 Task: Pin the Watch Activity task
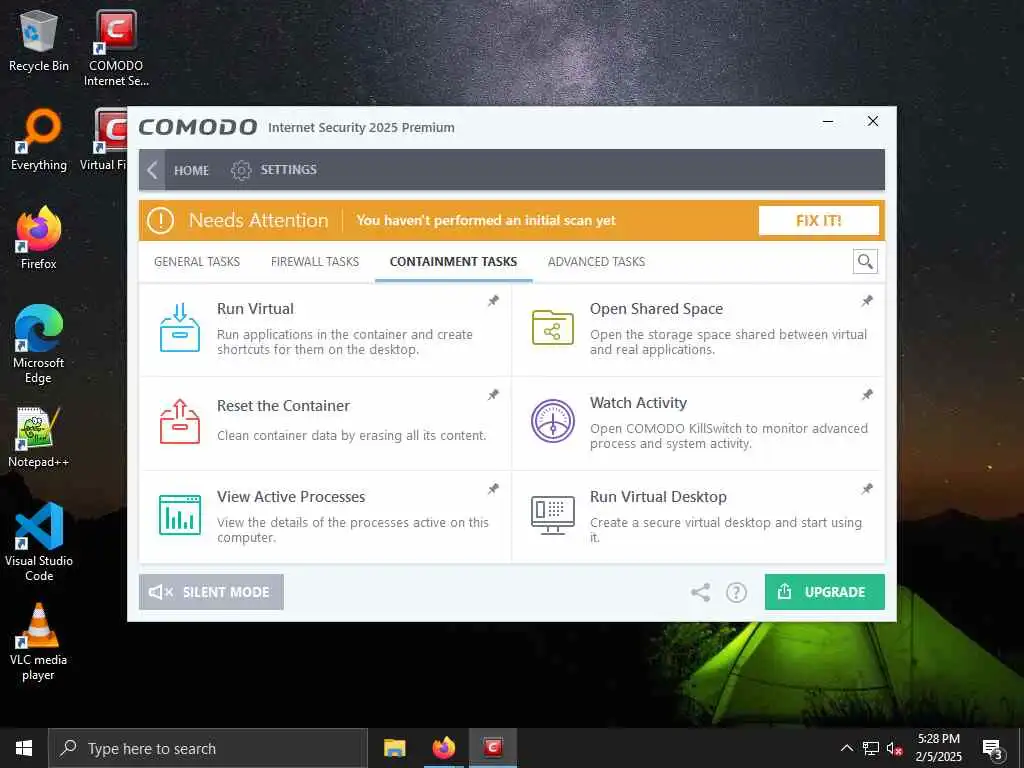click(x=867, y=394)
